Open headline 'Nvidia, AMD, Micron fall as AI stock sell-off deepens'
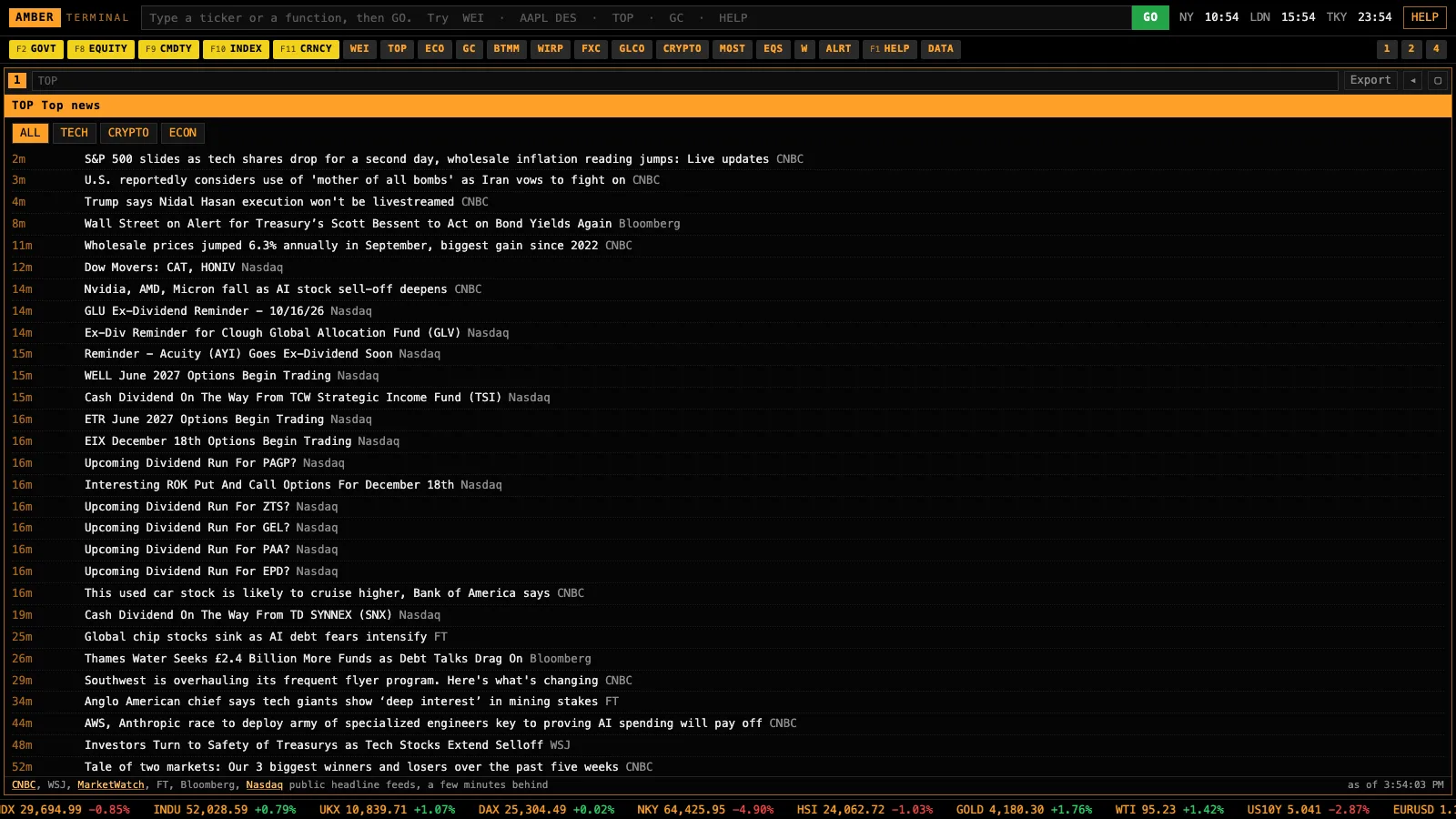1456x819 pixels. coord(266,289)
